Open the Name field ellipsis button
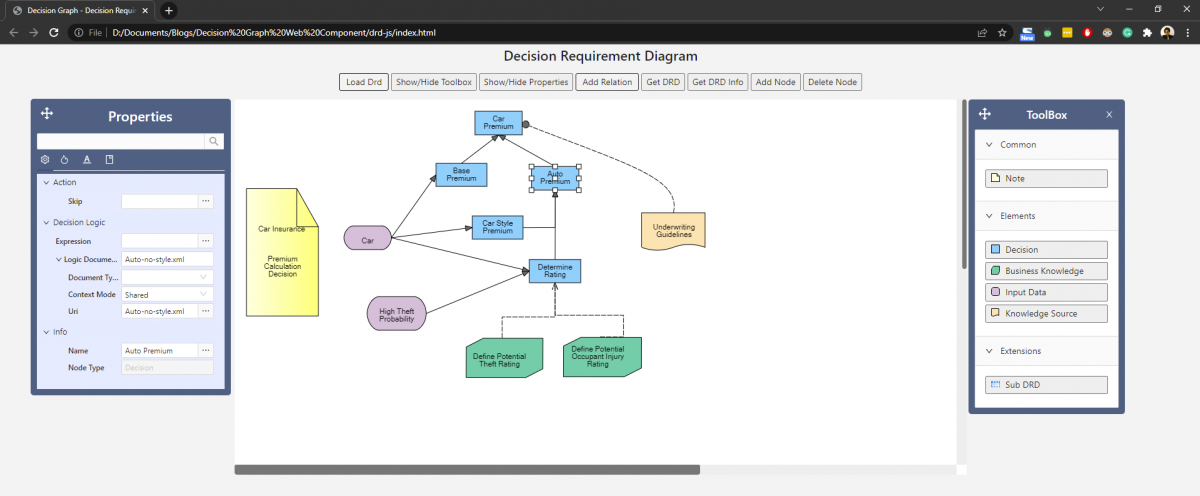 (x=206, y=350)
